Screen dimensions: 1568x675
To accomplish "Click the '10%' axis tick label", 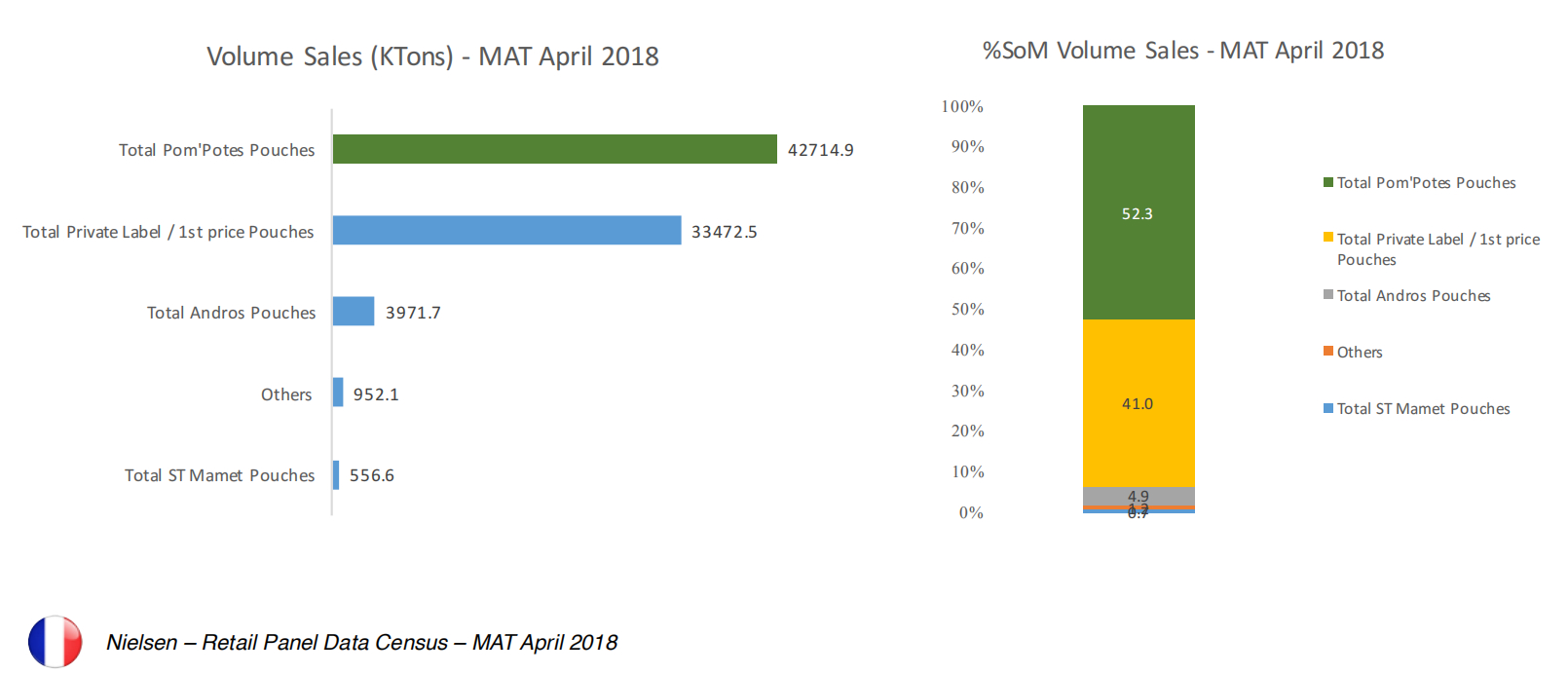I will coord(968,471).
